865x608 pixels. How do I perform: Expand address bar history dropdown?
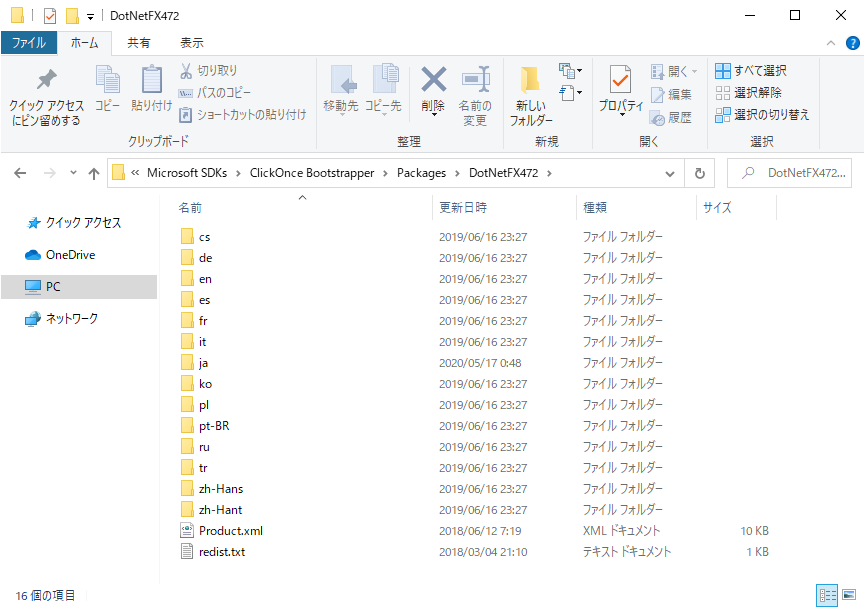(670, 174)
